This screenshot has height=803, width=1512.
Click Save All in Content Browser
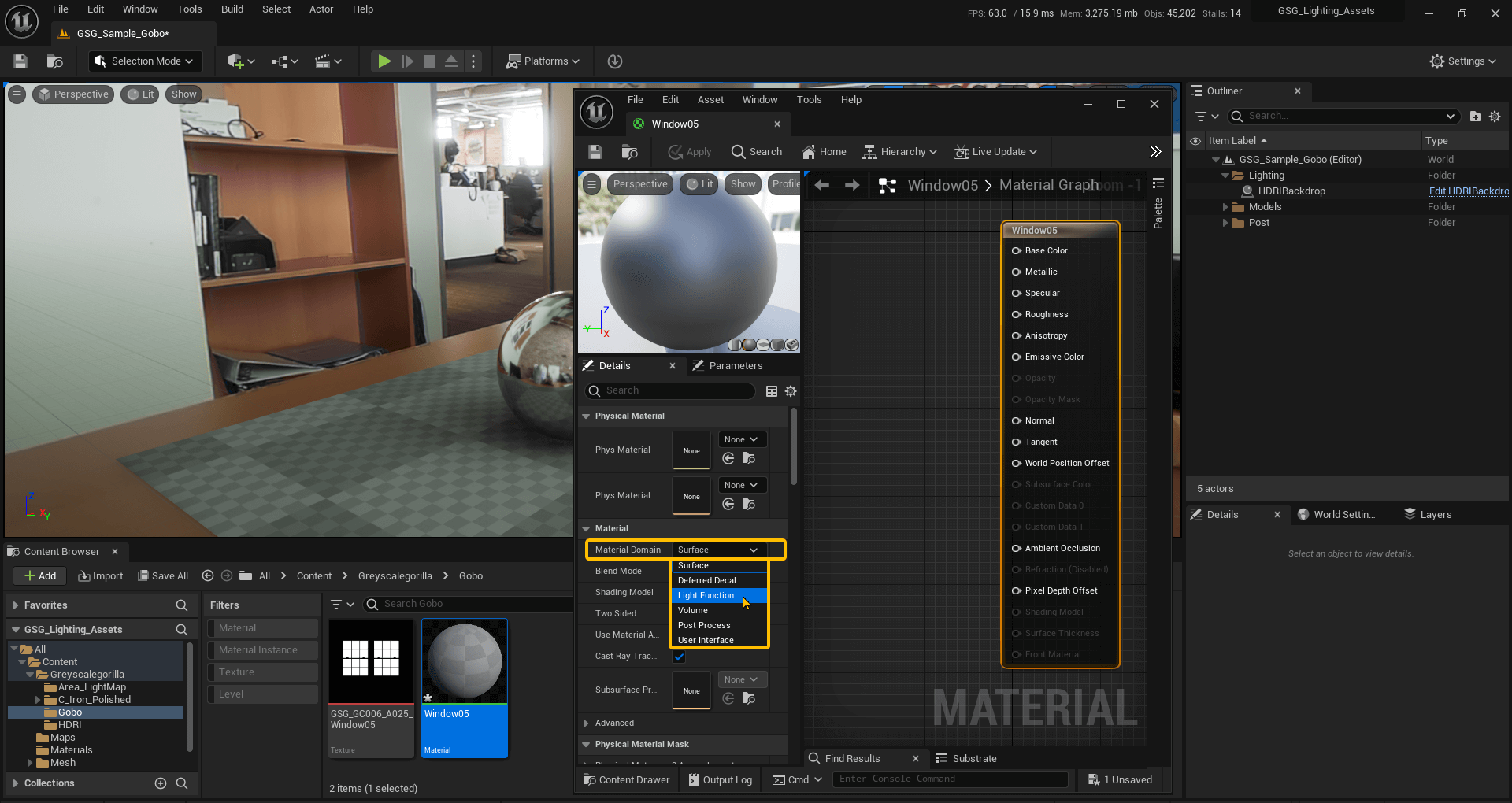[163, 576]
